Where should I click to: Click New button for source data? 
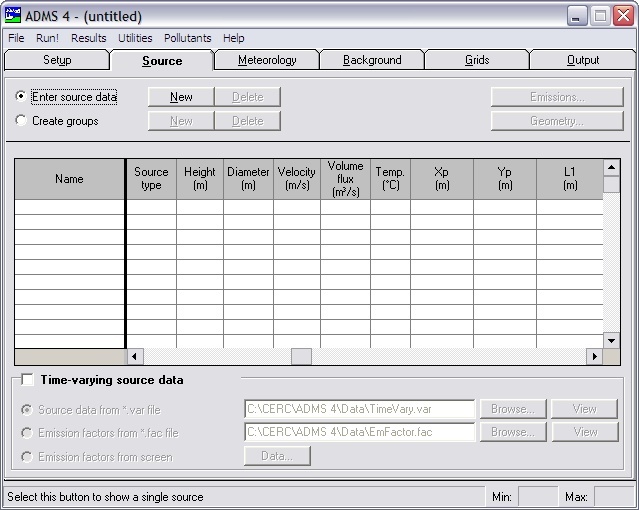[x=181, y=97]
